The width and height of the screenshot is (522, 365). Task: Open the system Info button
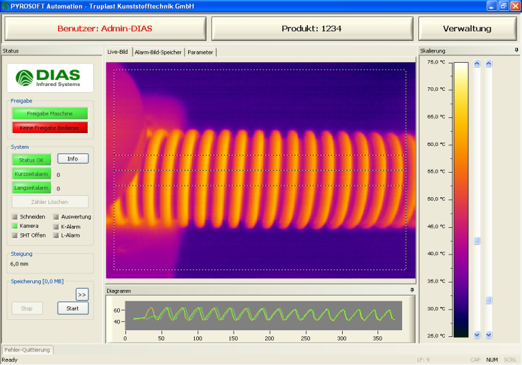[x=73, y=159]
